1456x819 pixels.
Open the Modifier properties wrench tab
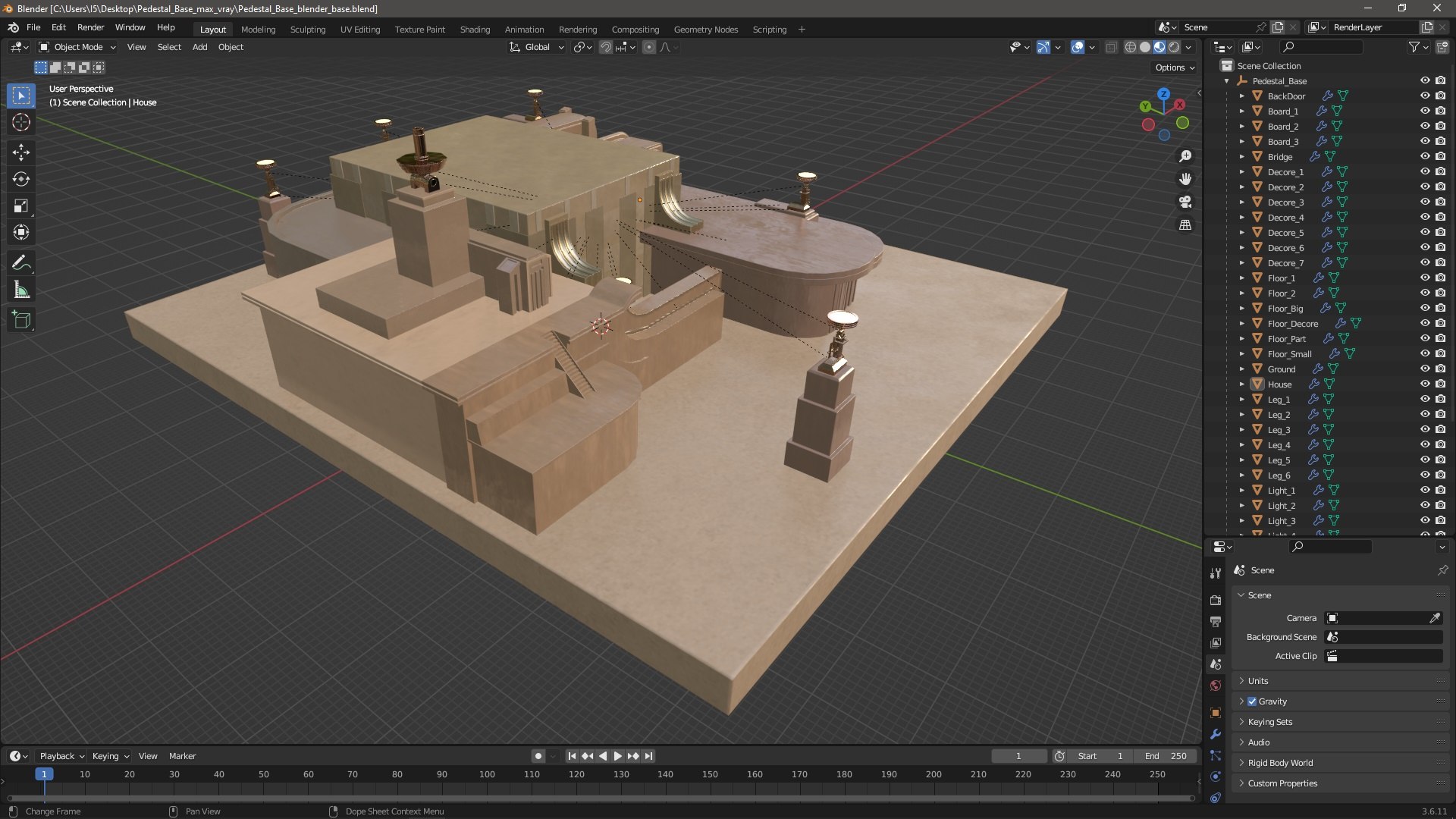click(x=1216, y=734)
